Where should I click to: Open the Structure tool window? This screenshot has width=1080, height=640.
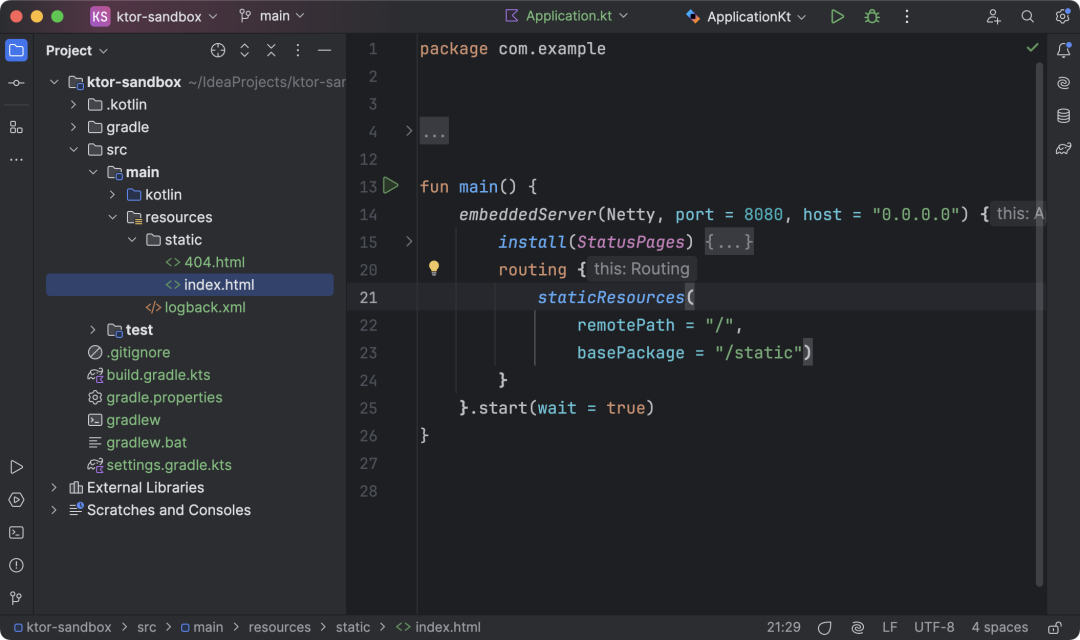click(17, 127)
